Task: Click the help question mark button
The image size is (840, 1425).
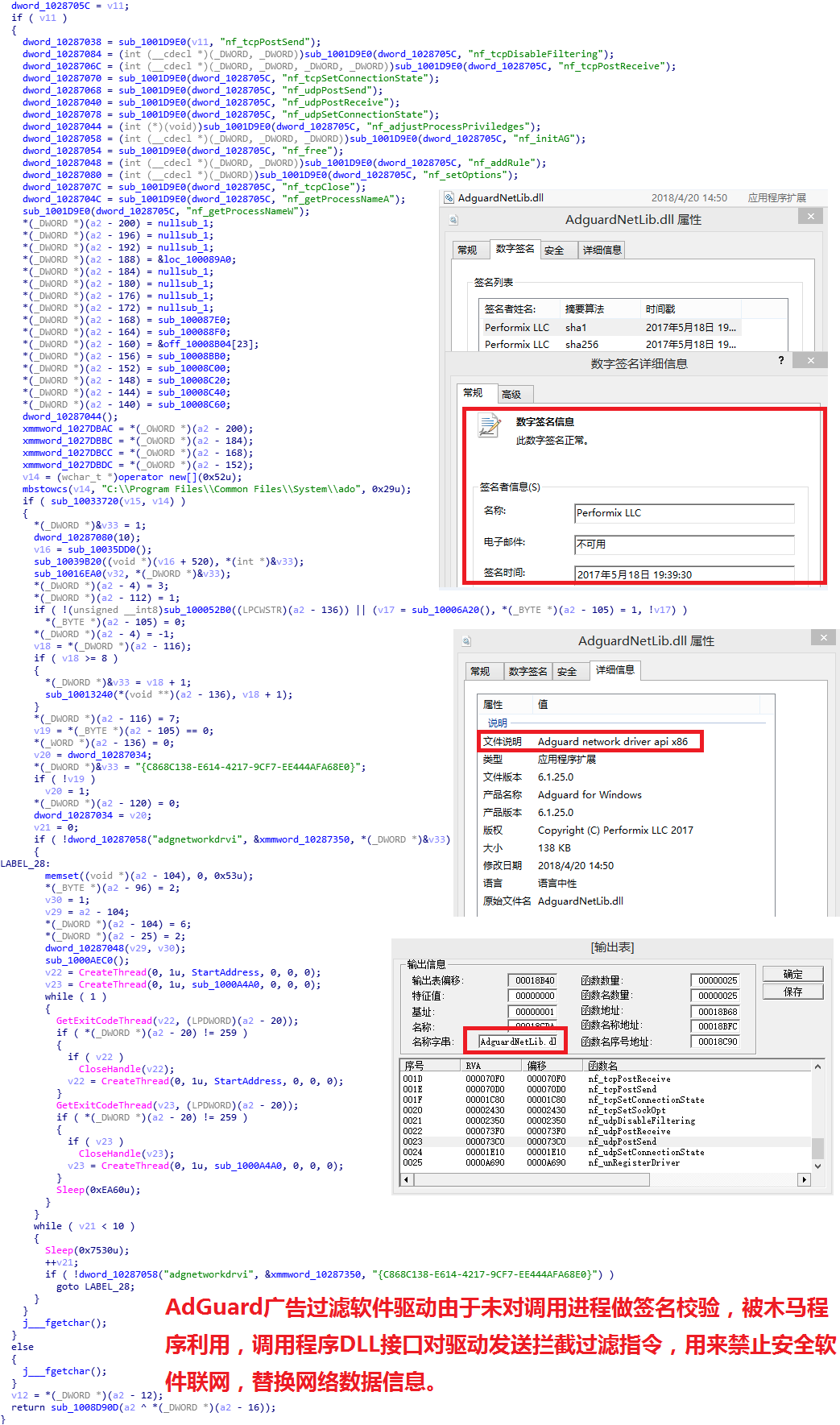Action: tap(780, 360)
